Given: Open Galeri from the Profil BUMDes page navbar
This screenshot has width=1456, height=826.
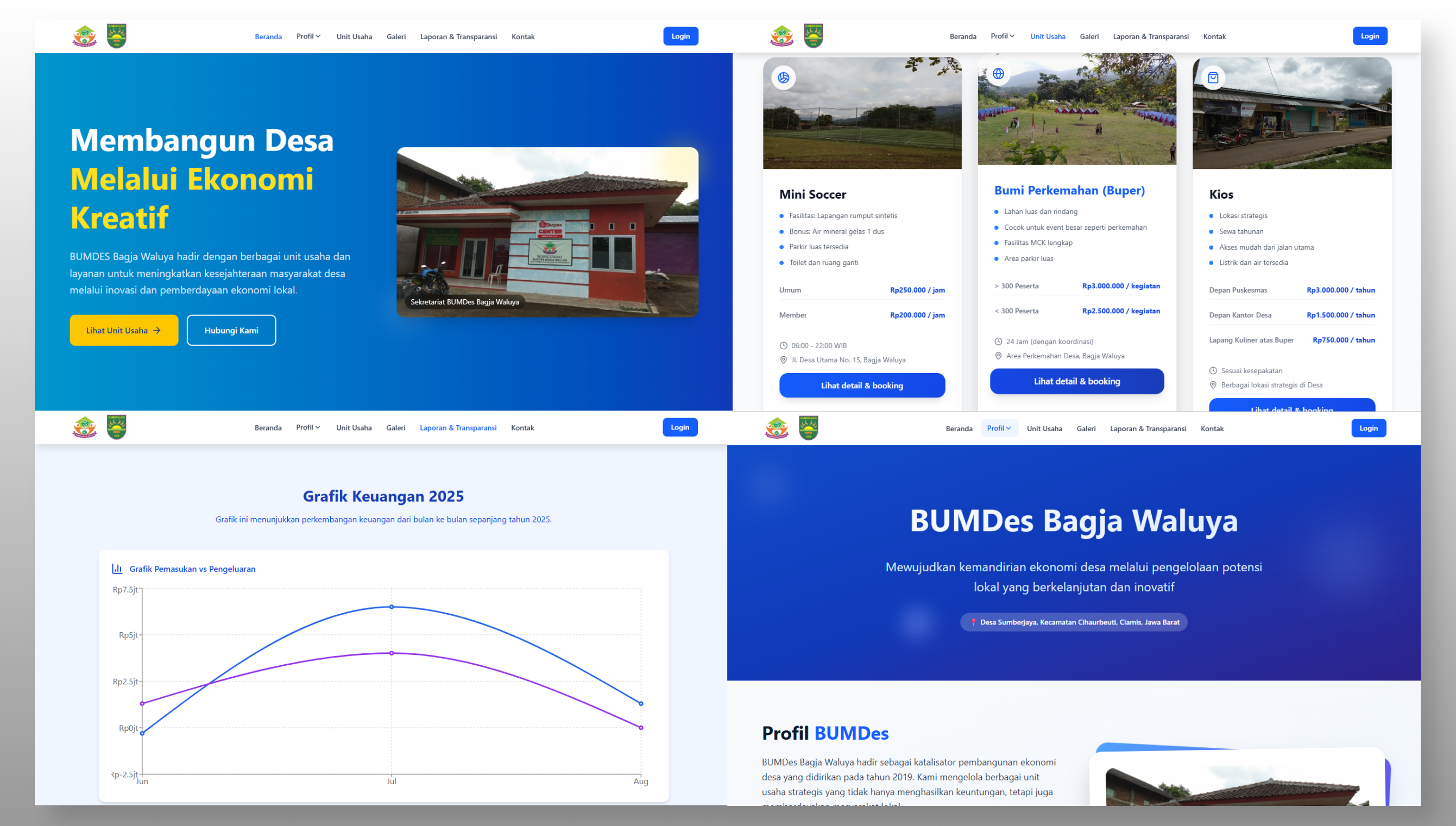Looking at the screenshot, I should point(1086,428).
